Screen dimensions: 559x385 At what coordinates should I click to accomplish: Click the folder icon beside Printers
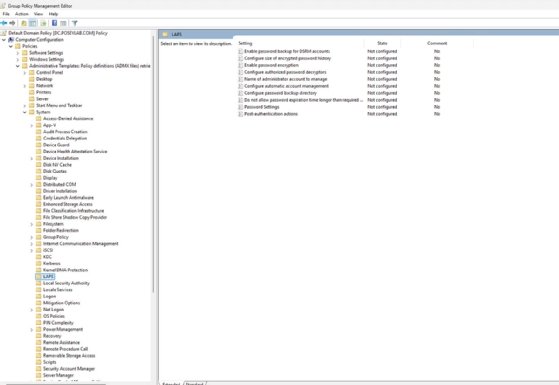point(32,92)
